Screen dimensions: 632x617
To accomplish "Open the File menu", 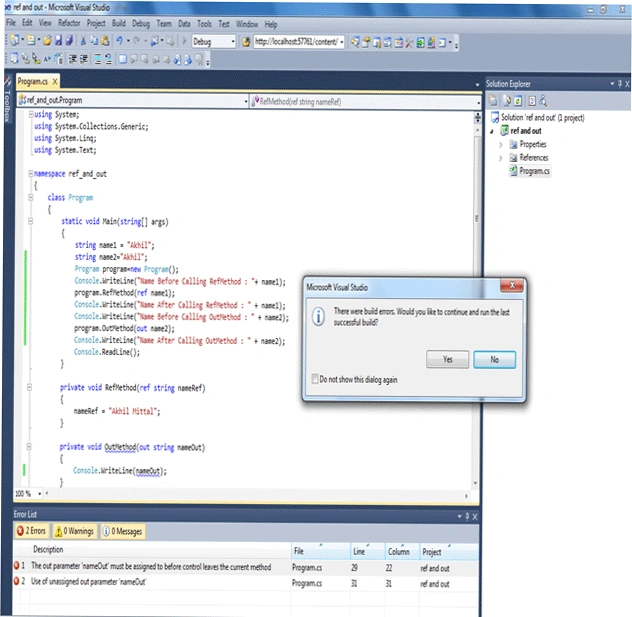I will (x=11, y=23).
